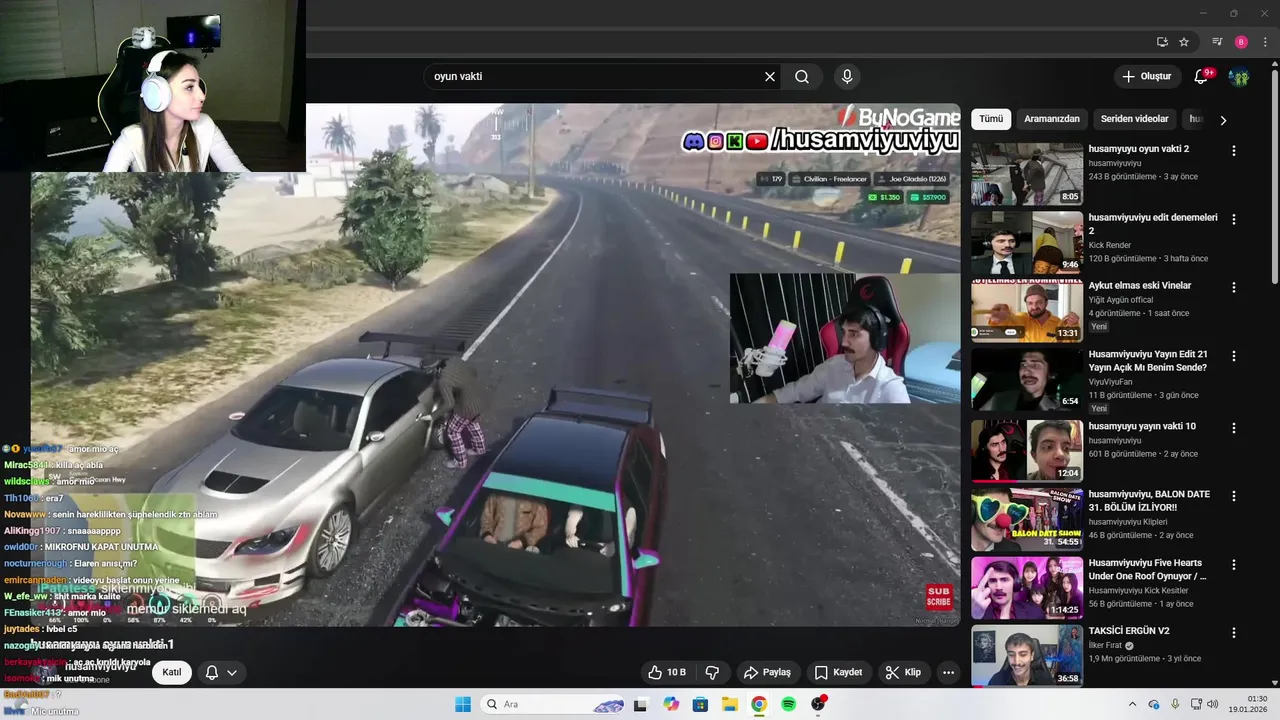Open Copilot from the taskbar
The image size is (1280, 720).
671,704
